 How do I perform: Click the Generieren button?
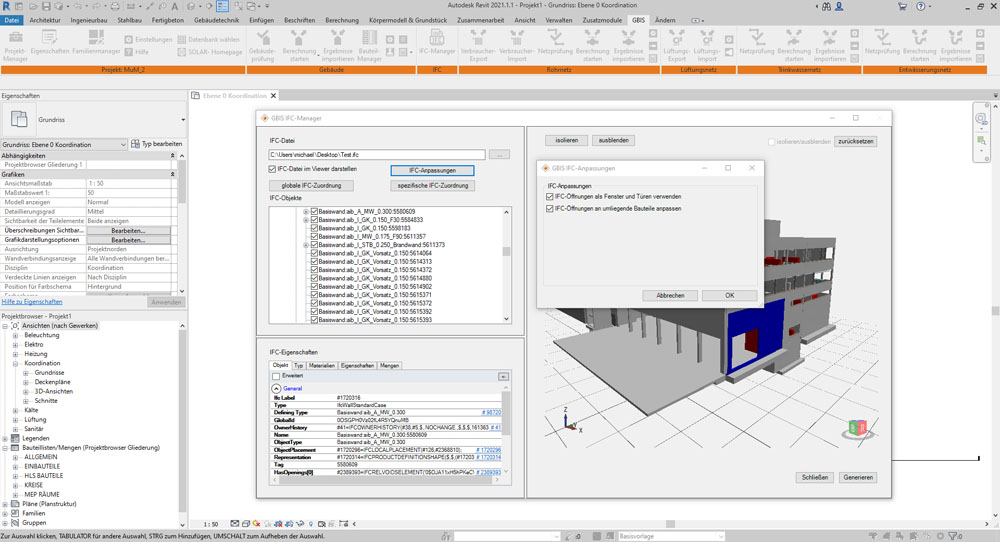858,477
